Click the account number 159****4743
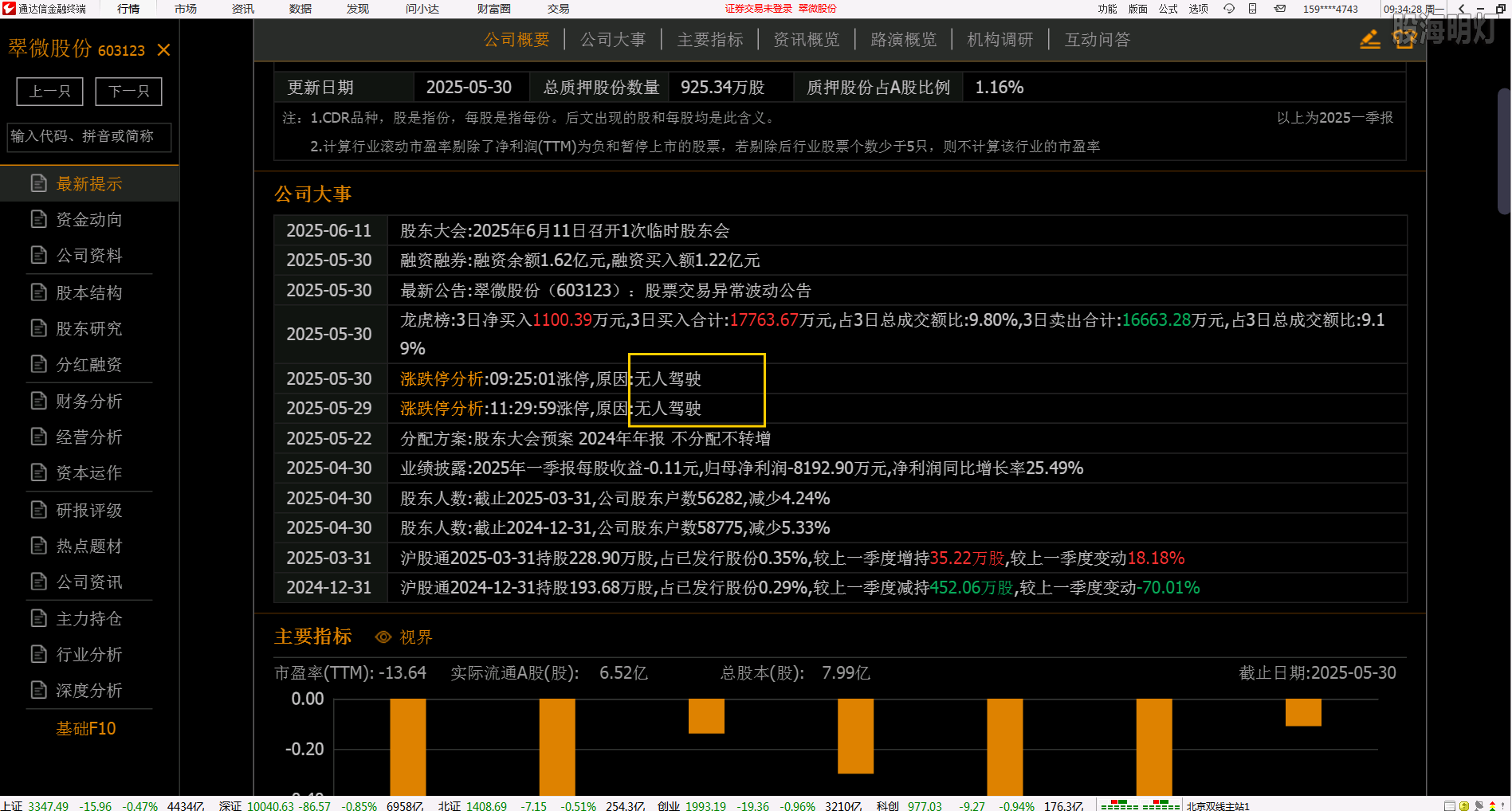Screen dimensions: 1512x811 coord(1330,9)
